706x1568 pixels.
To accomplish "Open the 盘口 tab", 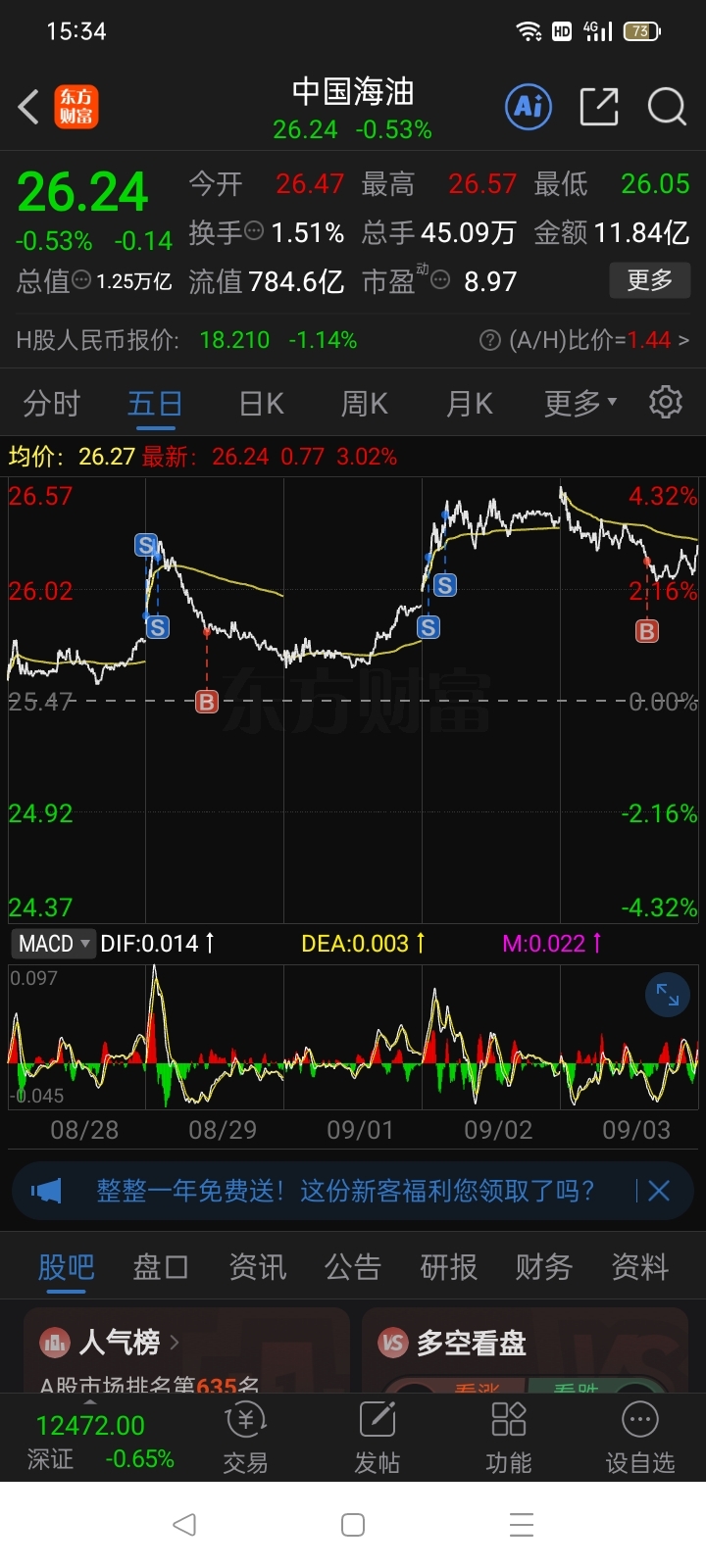I will [x=161, y=1267].
